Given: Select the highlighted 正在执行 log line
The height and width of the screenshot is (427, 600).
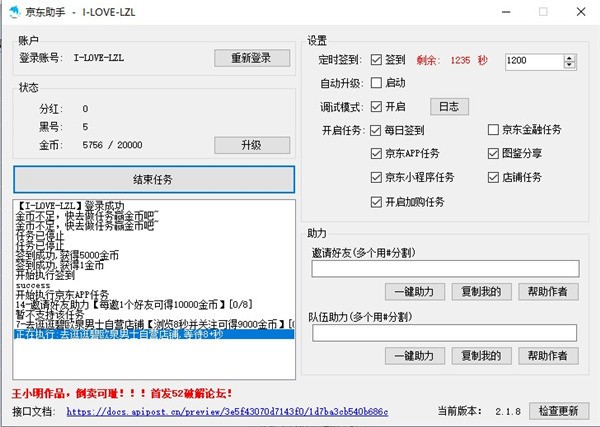Looking at the screenshot, I should coord(154,334).
